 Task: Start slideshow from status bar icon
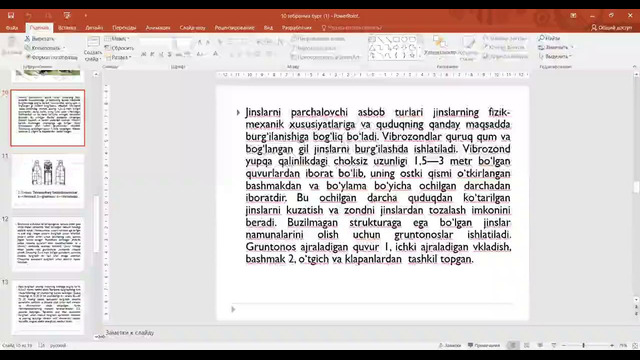553,345
